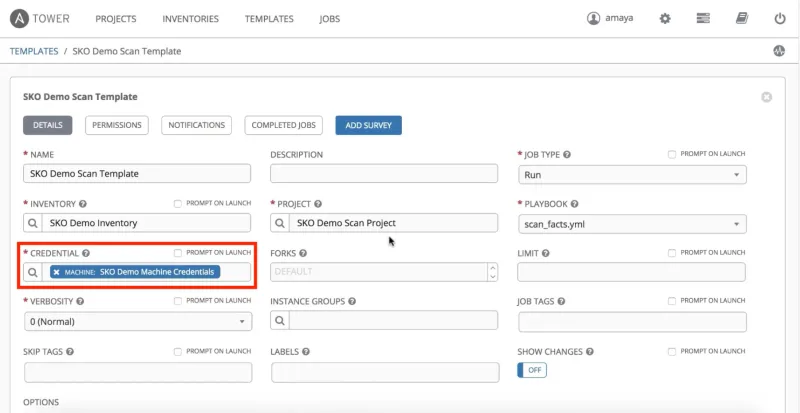This screenshot has height=413, width=800.
Task: Enable Prompt on Launch for Job Type
Action: tap(672, 154)
